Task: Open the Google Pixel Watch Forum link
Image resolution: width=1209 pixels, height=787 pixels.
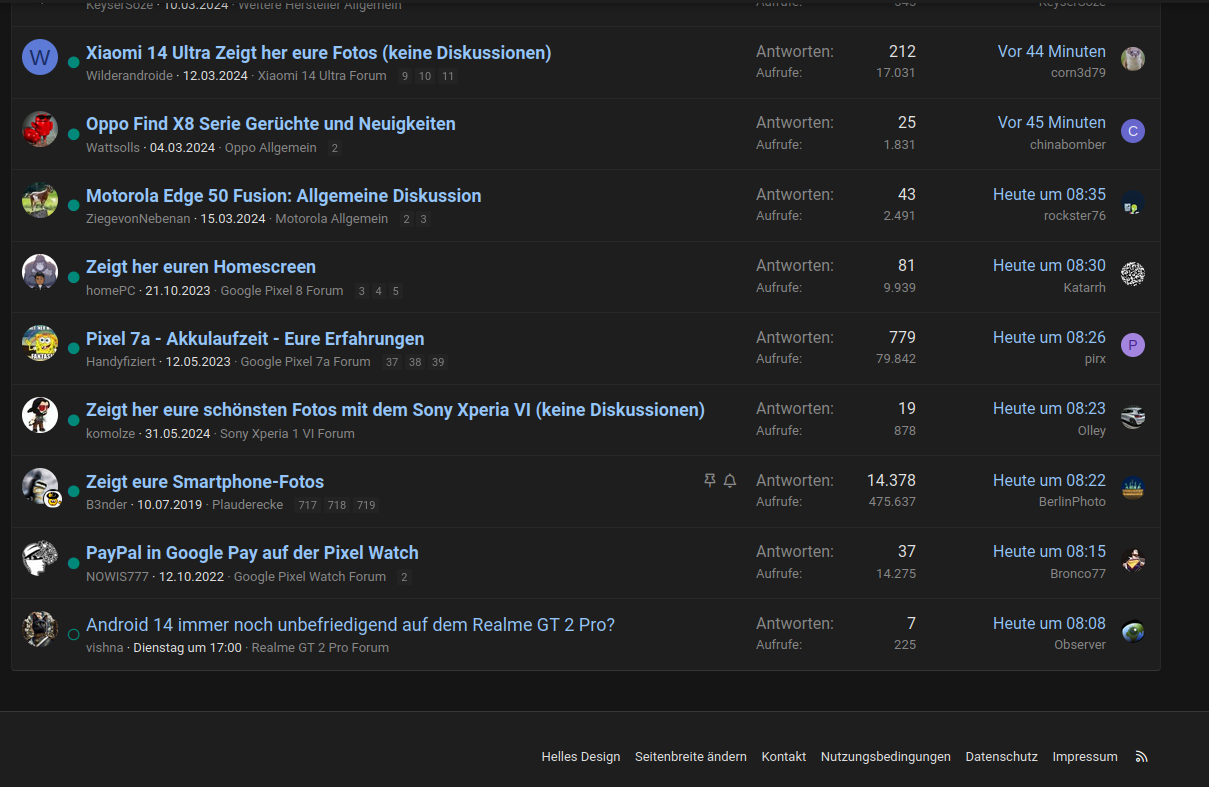Action: [x=309, y=577]
